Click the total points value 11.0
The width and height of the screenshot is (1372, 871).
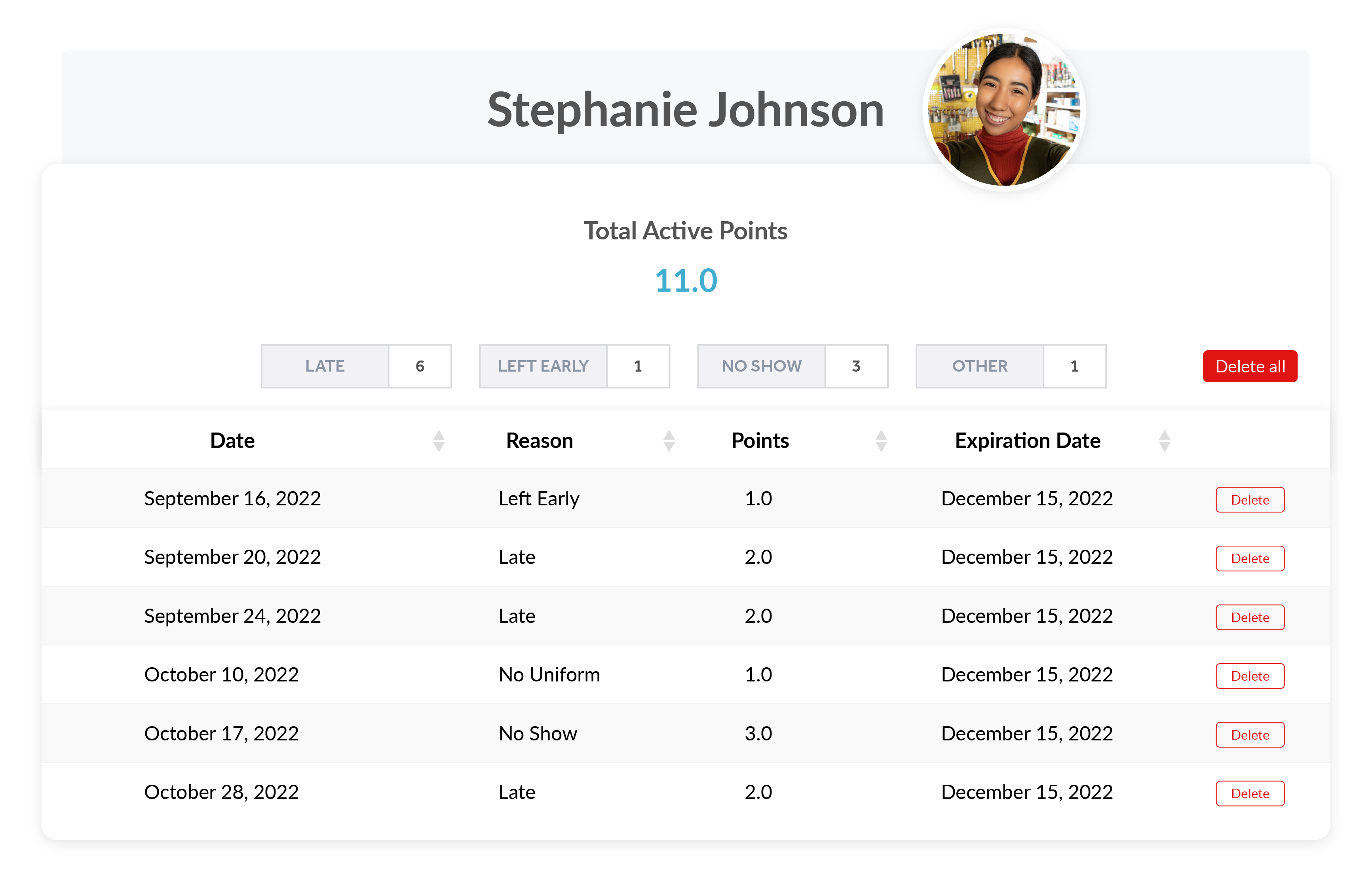click(x=686, y=281)
